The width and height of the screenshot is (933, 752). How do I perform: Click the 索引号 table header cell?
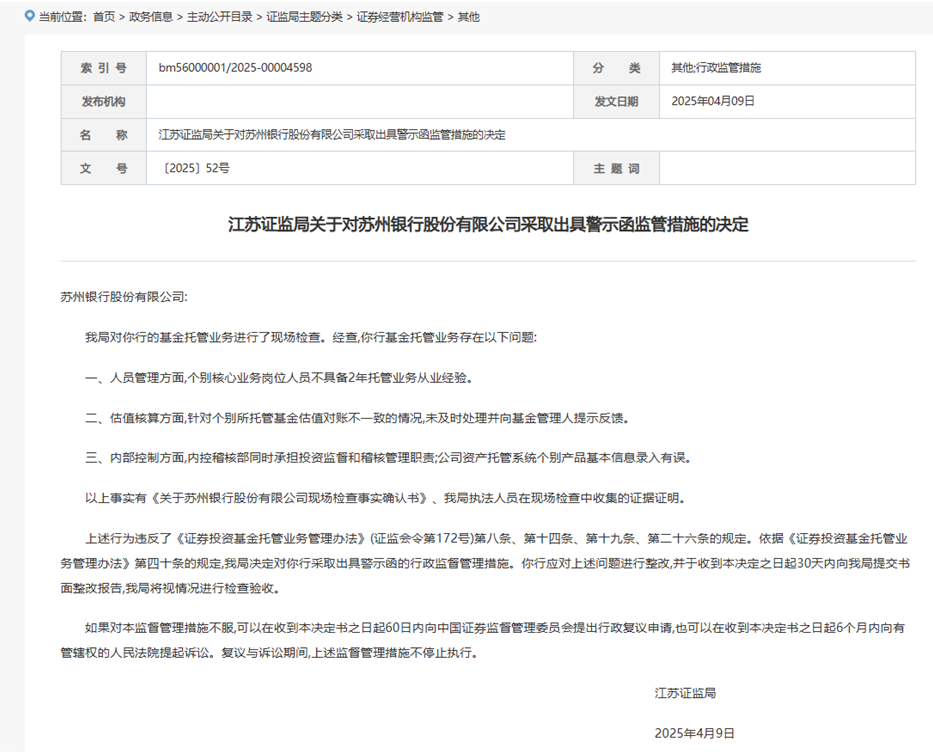point(104,68)
